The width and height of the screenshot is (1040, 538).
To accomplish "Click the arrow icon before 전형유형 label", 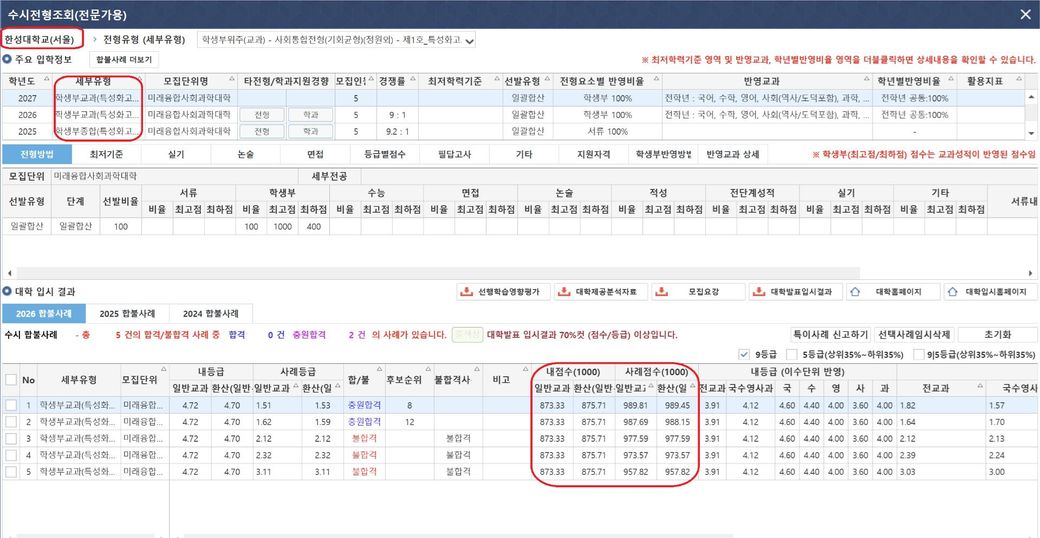I will 95,40.
